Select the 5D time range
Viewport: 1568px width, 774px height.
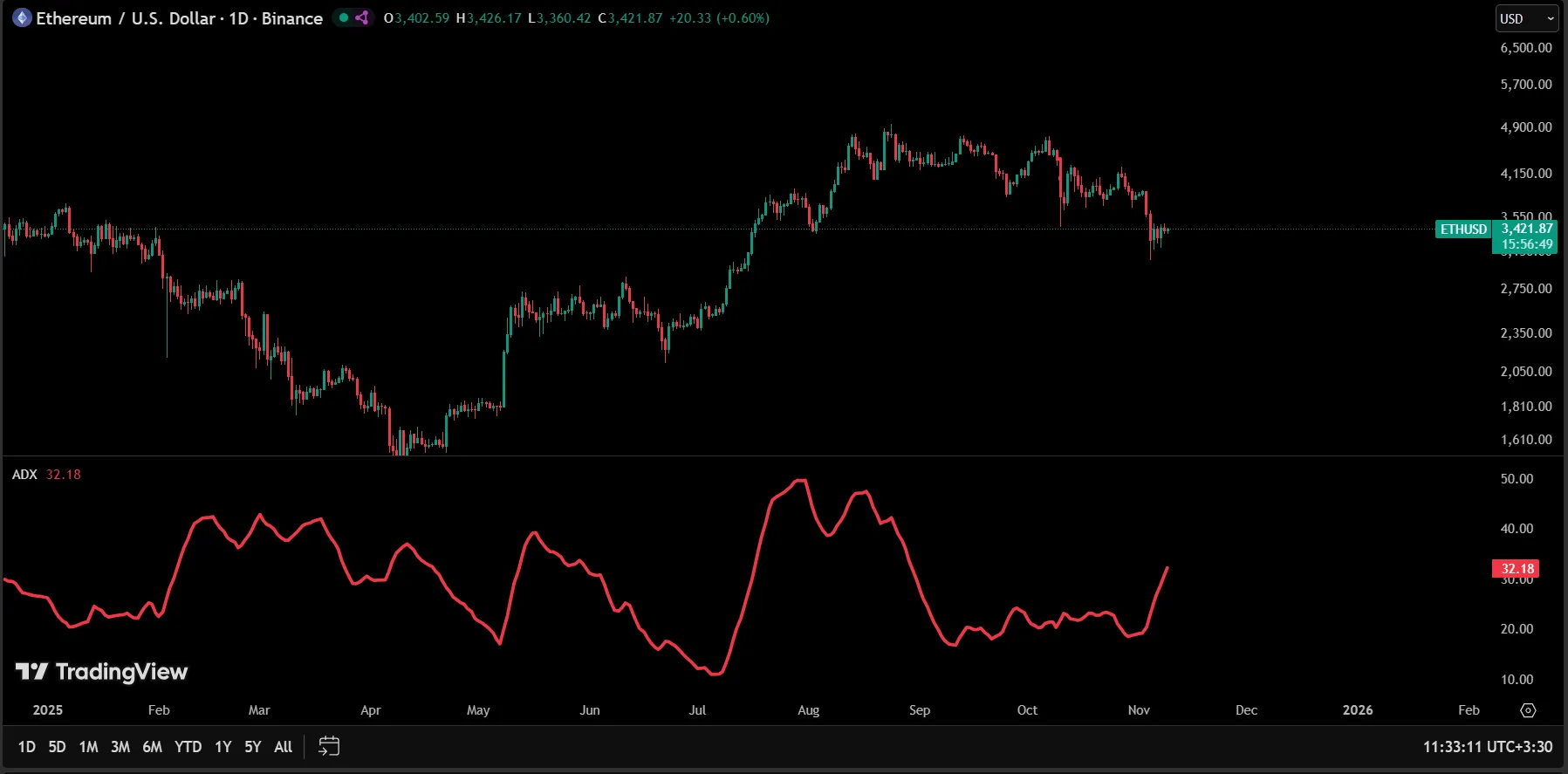click(57, 747)
